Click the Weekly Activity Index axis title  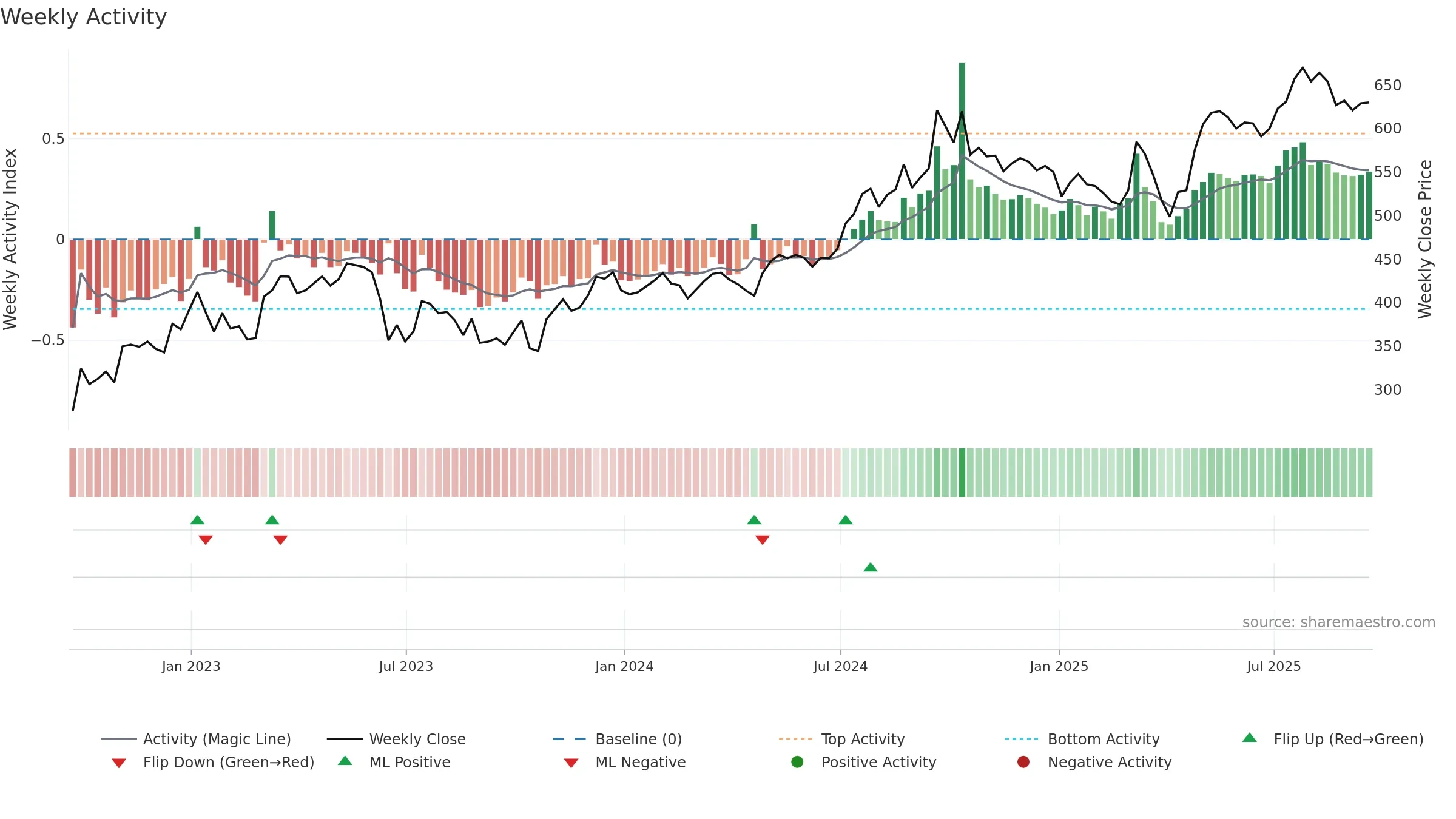pos(10,239)
